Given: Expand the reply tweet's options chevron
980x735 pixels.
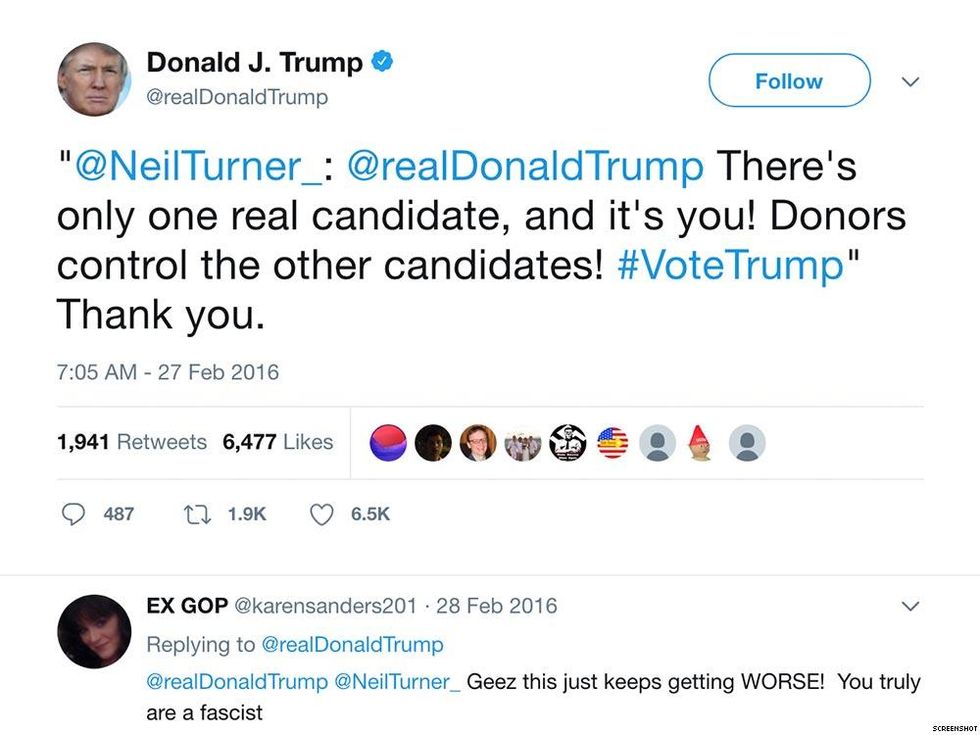Looking at the screenshot, I should pyautogui.click(x=910, y=605).
